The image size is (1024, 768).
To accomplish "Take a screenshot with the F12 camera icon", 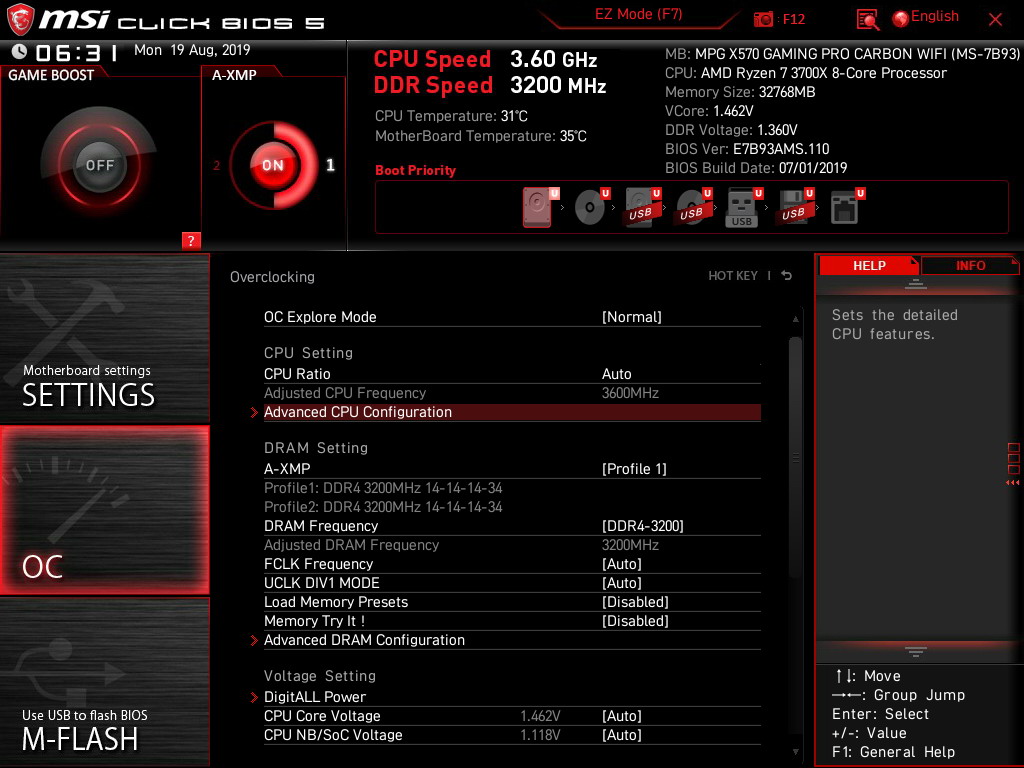I will tap(763, 20).
